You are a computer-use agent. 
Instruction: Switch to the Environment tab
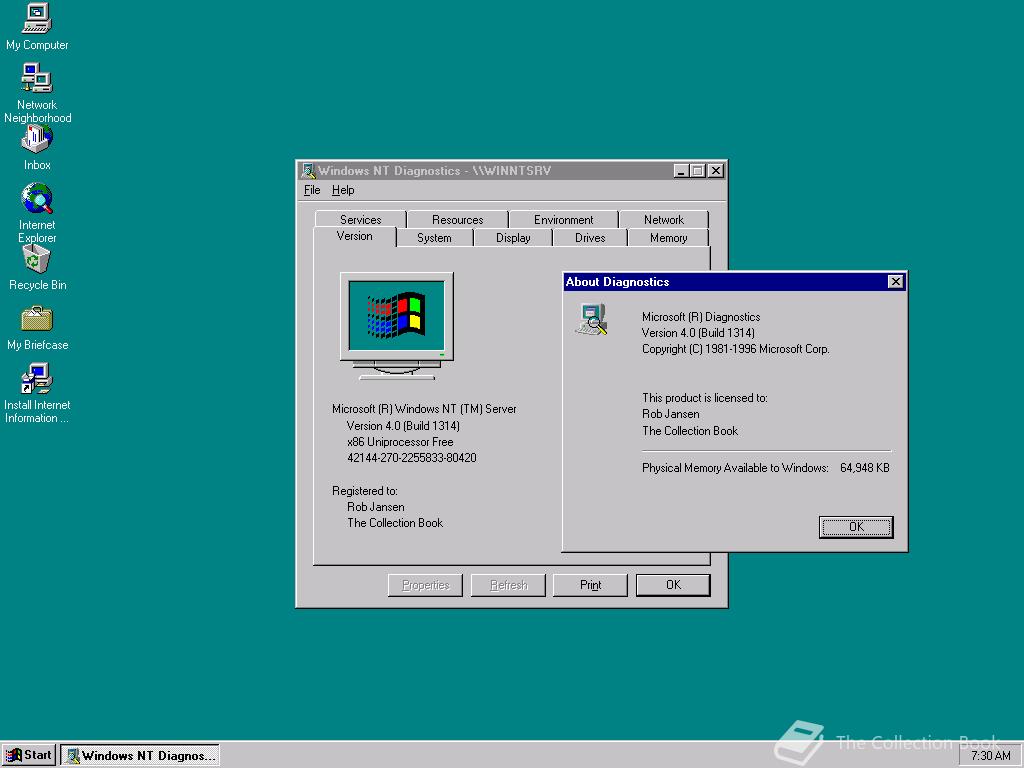point(563,219)
